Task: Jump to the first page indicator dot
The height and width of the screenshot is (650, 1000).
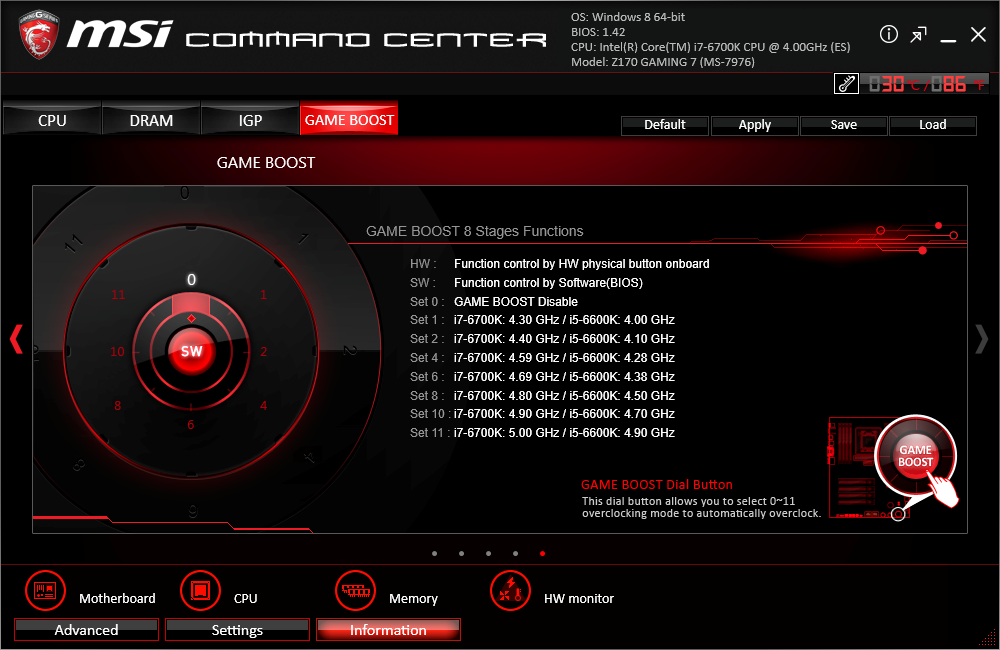Action: (x=434, y=554)
